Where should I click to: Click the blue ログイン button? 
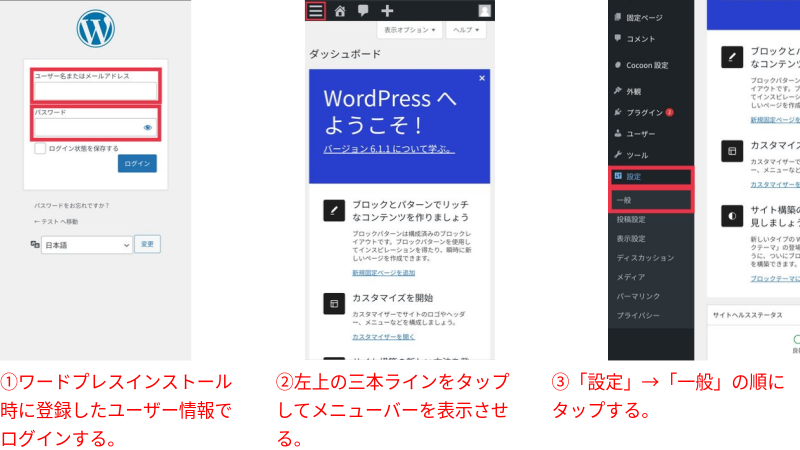pyautogui.click(x=137, y=163)
